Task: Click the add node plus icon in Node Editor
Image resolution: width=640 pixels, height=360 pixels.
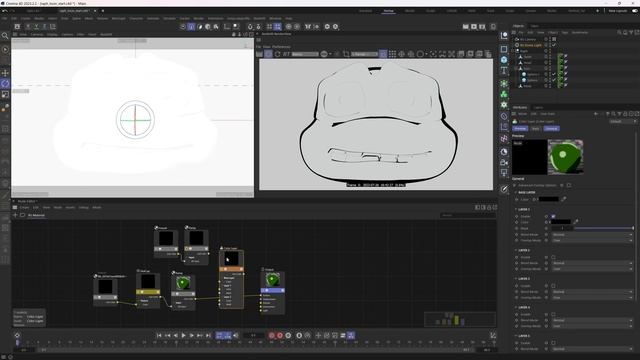Action: pyautogui.click(x=16, y=215)
